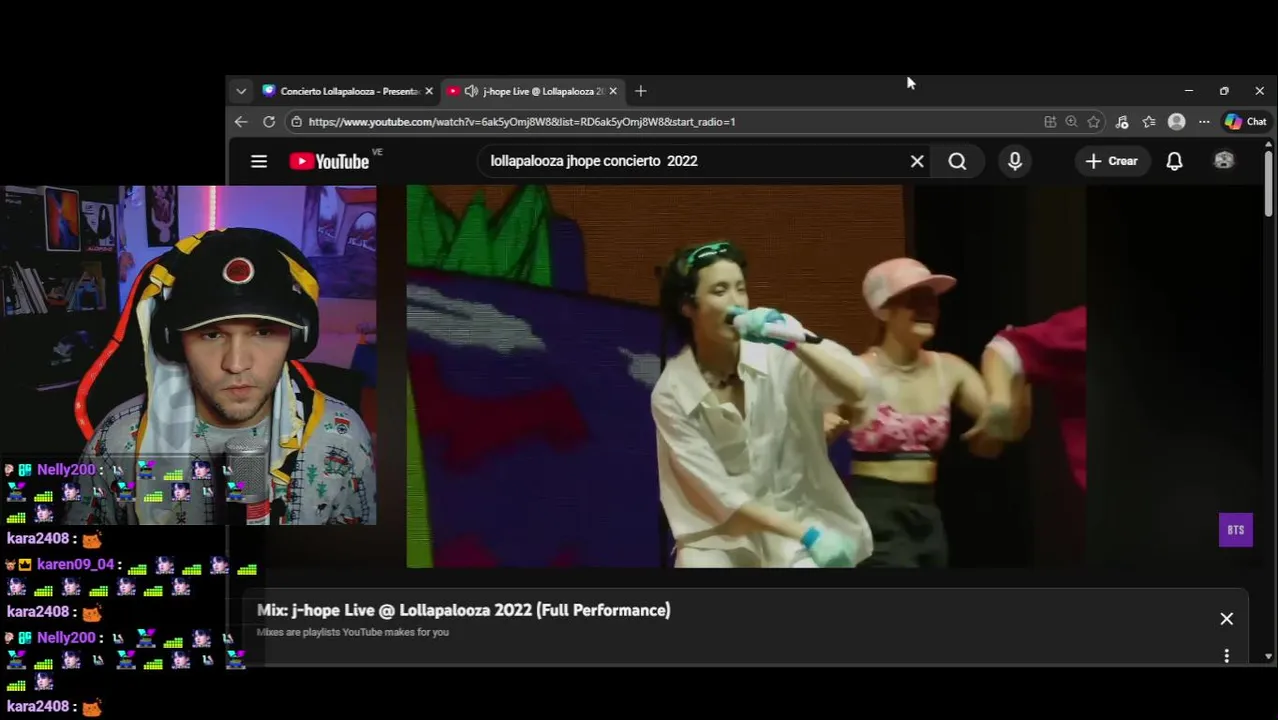Go back to the previous page
1278x720 pixels.
pyautogui.click(x=241, y=122)
